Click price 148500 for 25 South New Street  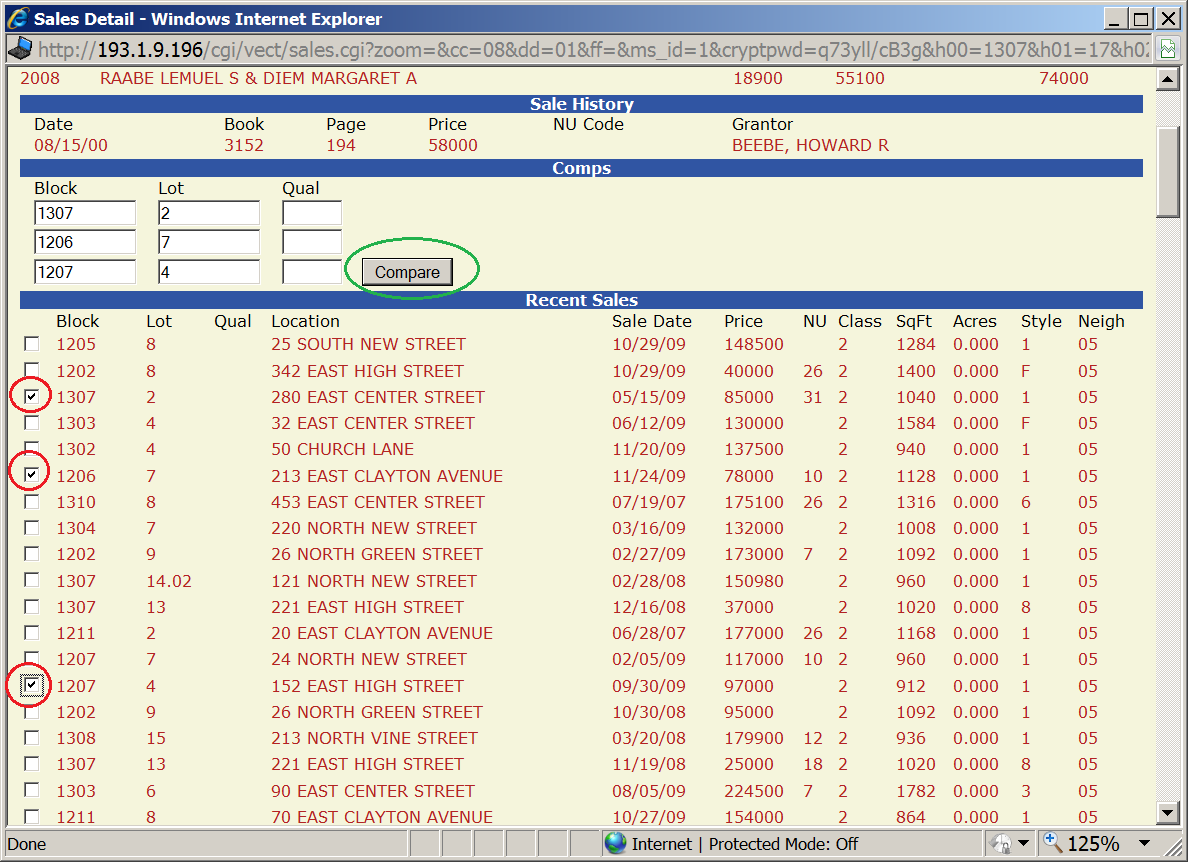tap(754, 344)
